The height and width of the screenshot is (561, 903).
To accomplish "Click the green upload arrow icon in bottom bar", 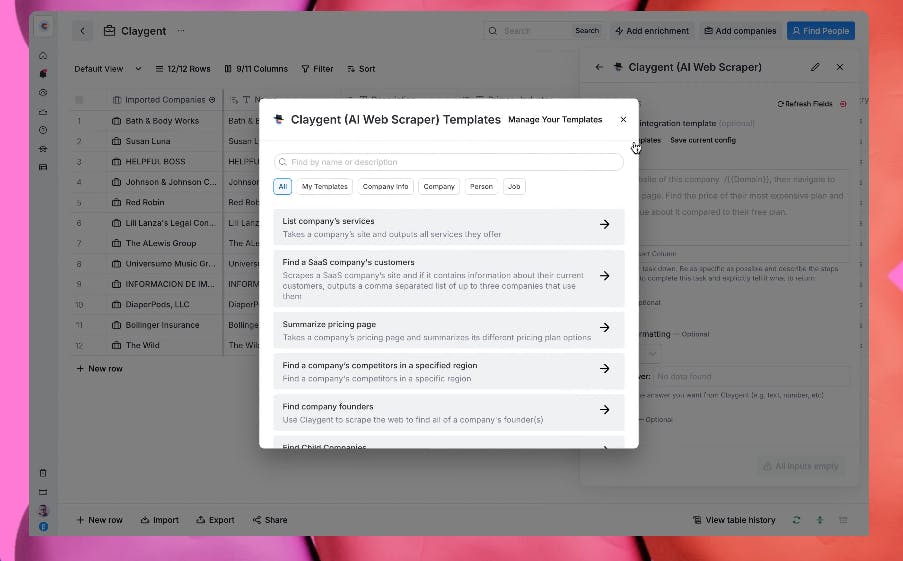I will (819, 520).
